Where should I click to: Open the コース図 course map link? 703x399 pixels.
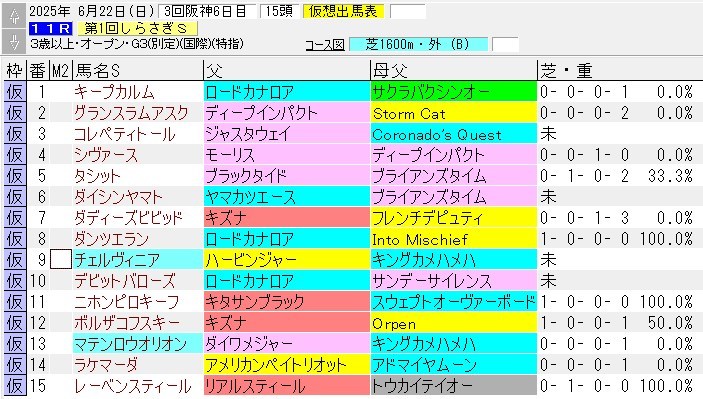[x=325, y=44]
